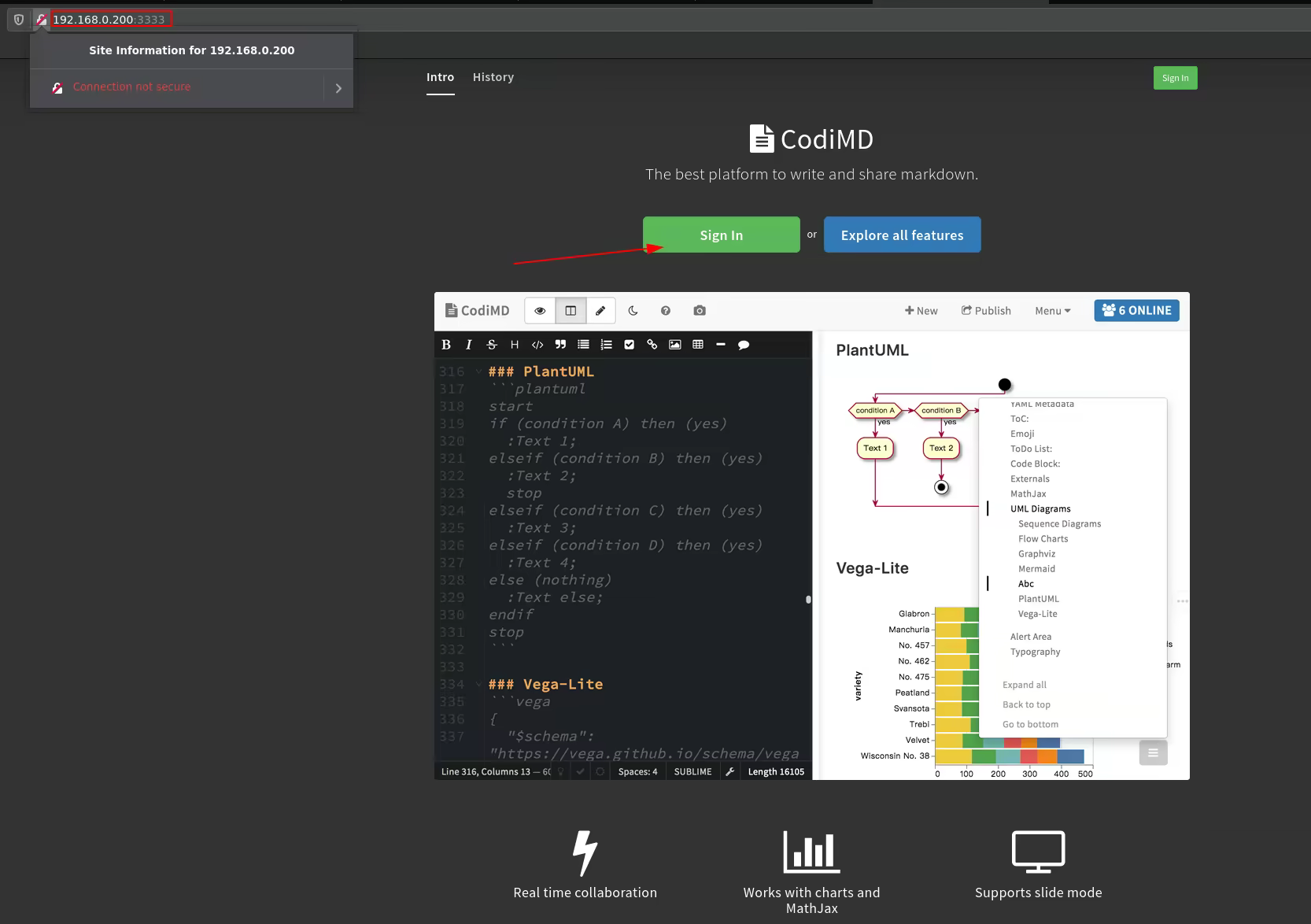Click the insert link chain icon
1311x924 pixels.
click(x=652, y=345)
